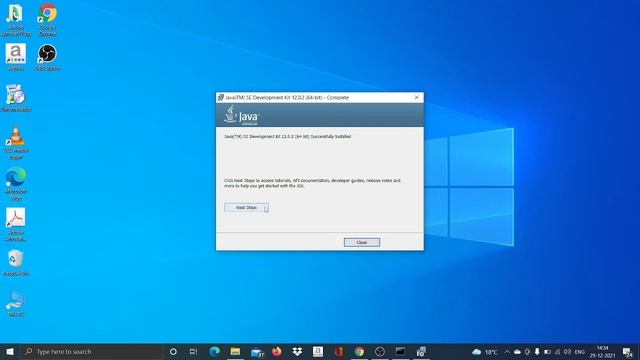The image size is (640, 360).
Task: Switch to Google Chrome on the taskbar
Action: [359, 351]
